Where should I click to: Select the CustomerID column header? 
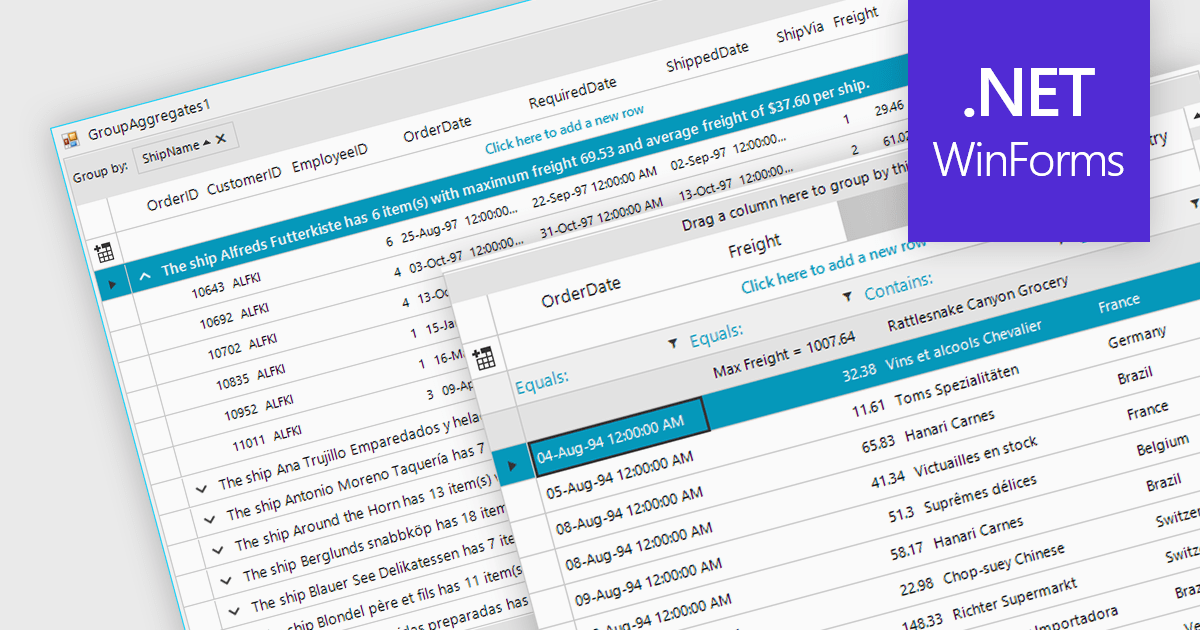(x=244, y=182)
